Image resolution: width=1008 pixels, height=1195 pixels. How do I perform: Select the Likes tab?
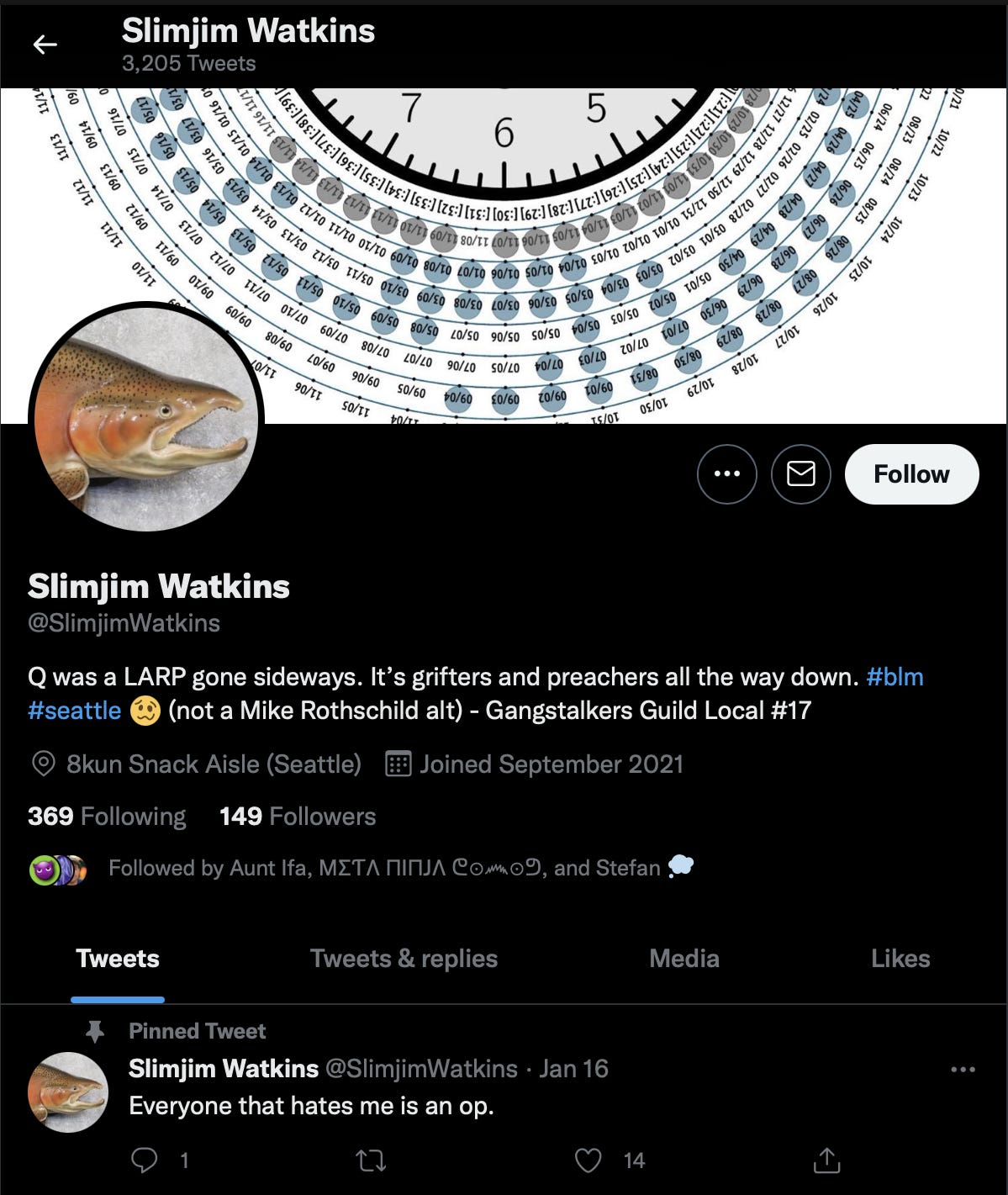click(x=900, y=959)
